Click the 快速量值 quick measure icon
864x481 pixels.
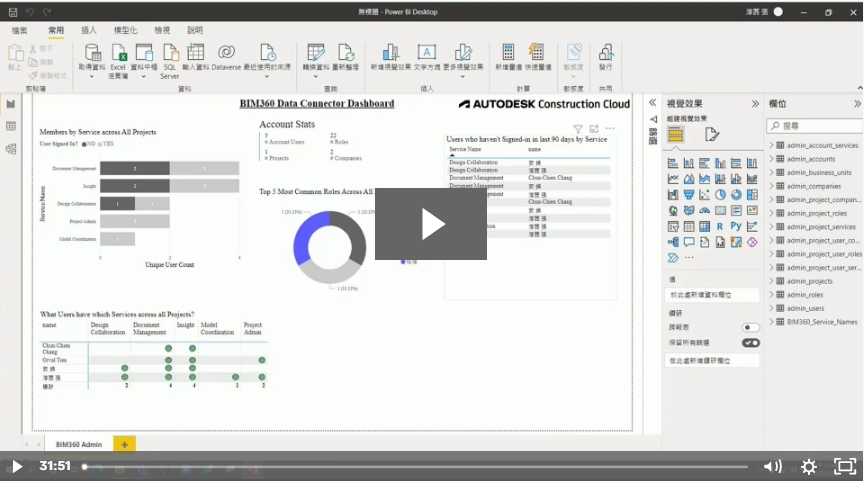(537, 52)
